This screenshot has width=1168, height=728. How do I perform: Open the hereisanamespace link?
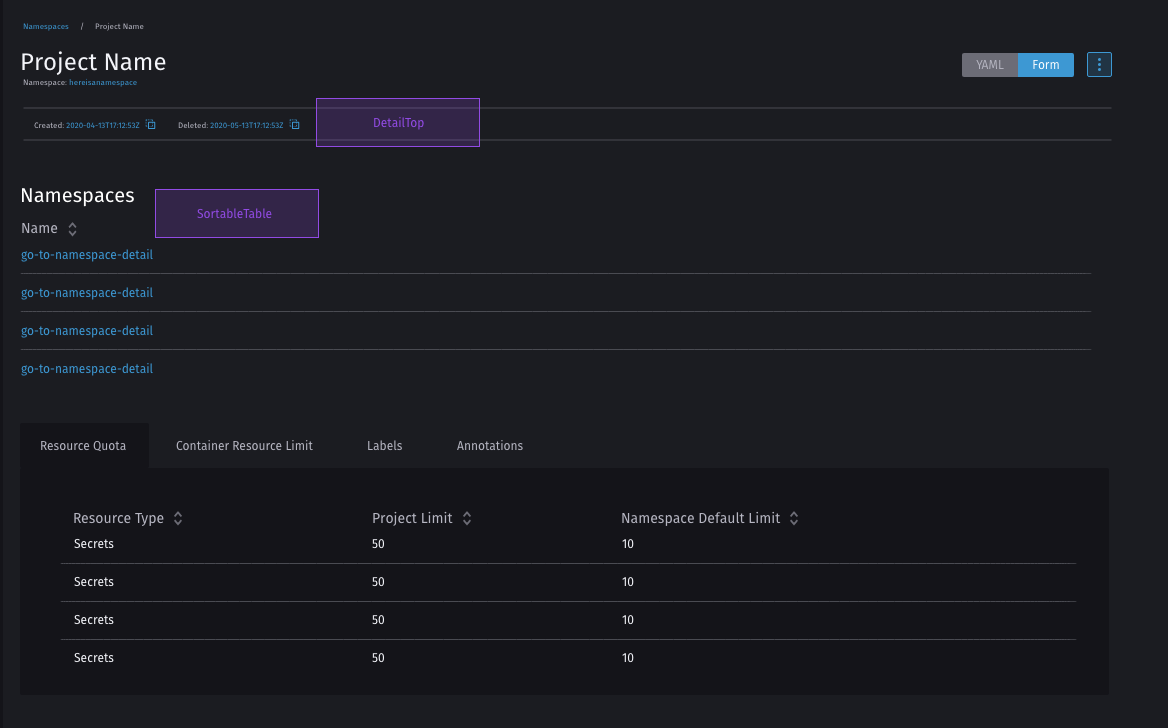tap(102, 82)
